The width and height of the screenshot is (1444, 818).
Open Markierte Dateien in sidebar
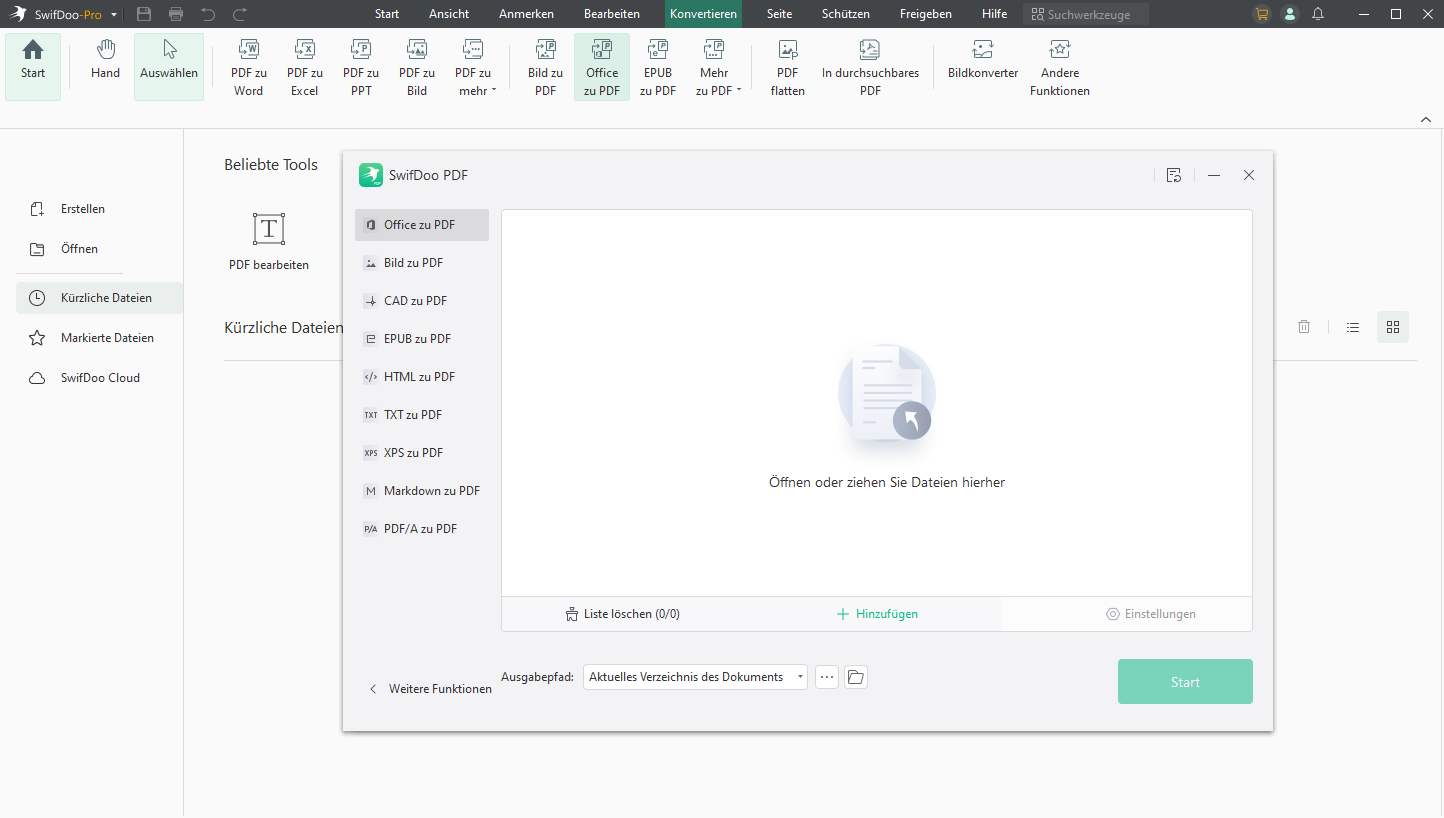click(x=99, y=338)
